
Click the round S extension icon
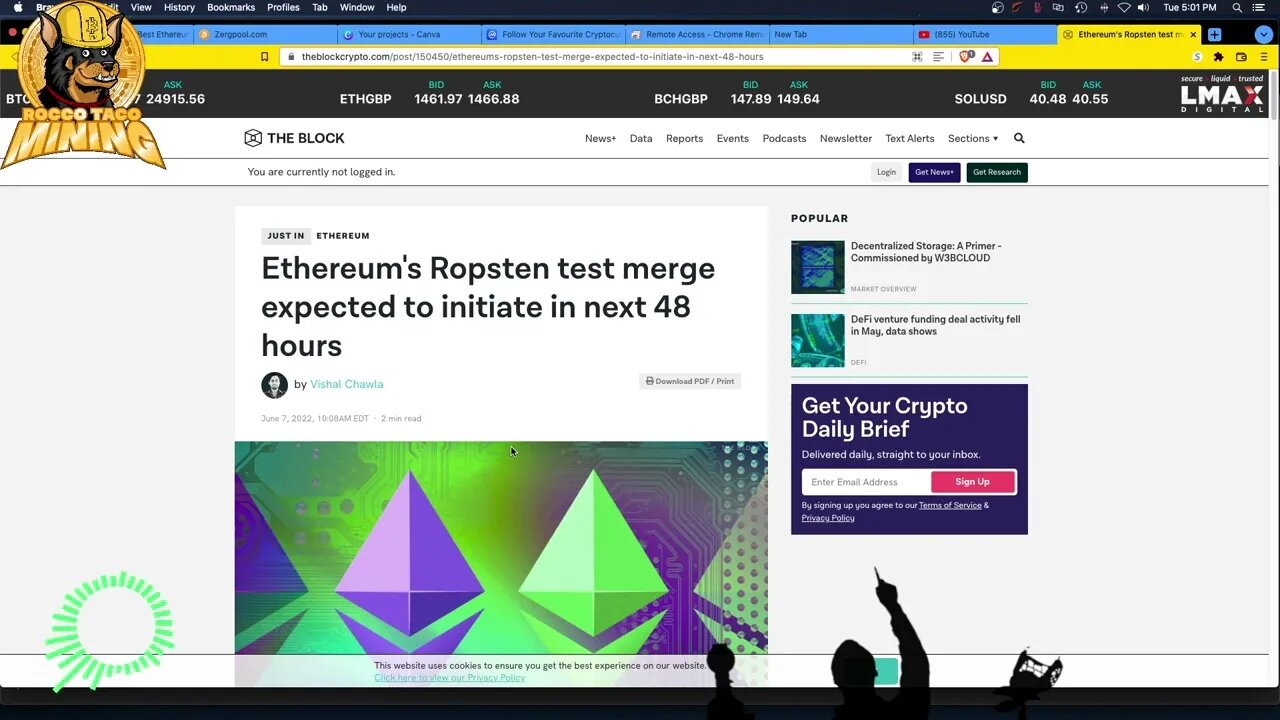(x=1197, y=57)
